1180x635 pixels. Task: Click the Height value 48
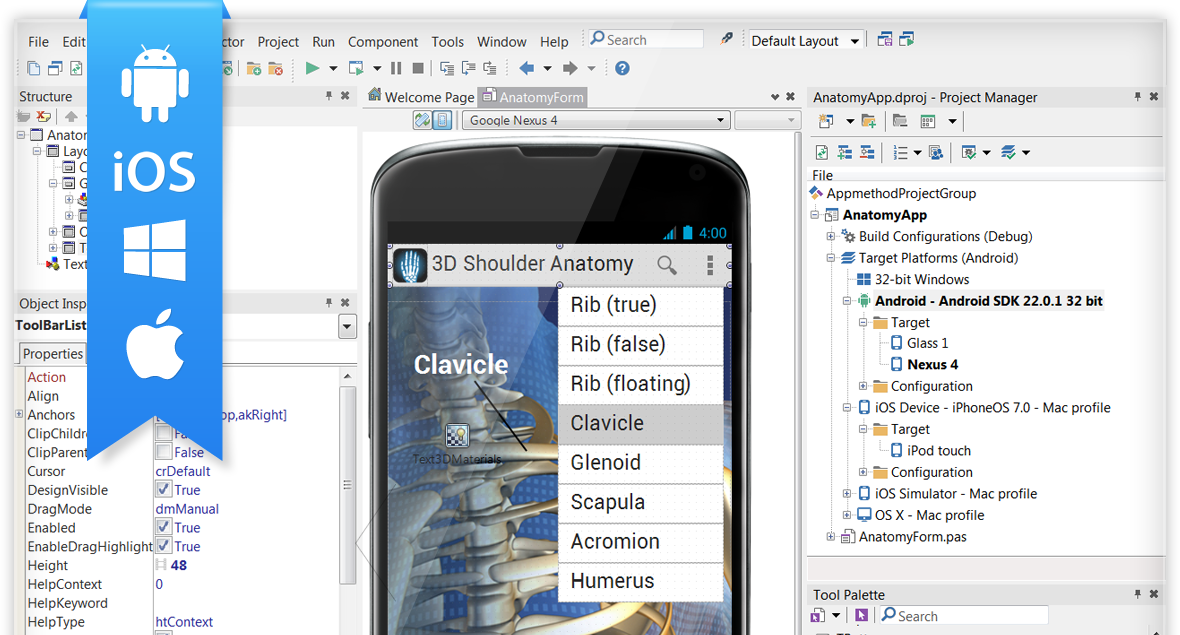coord(178,565)
